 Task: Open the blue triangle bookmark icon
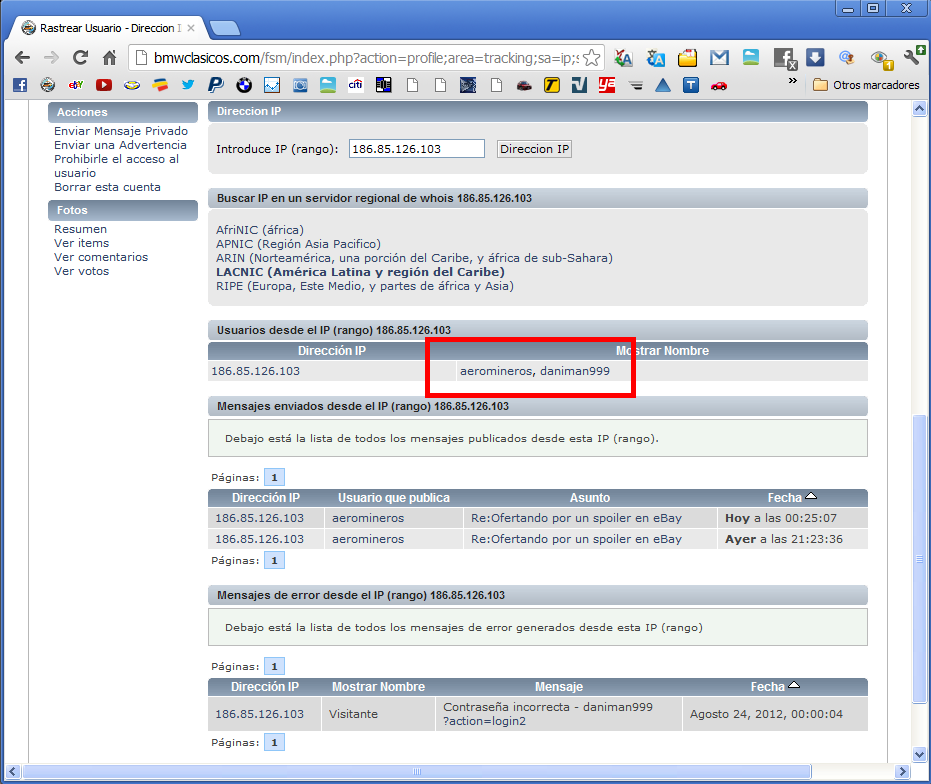(663, 85)
